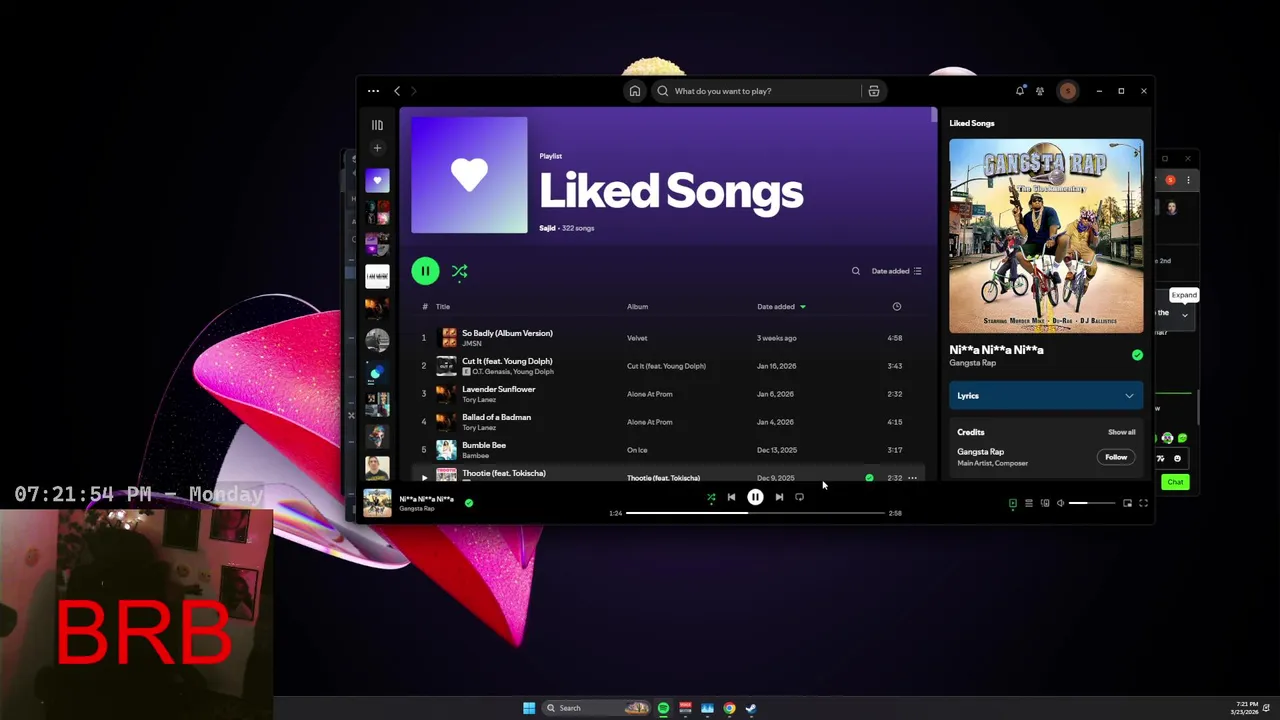Toggle the liked checkmark in the Now Playing panel

1137,355
